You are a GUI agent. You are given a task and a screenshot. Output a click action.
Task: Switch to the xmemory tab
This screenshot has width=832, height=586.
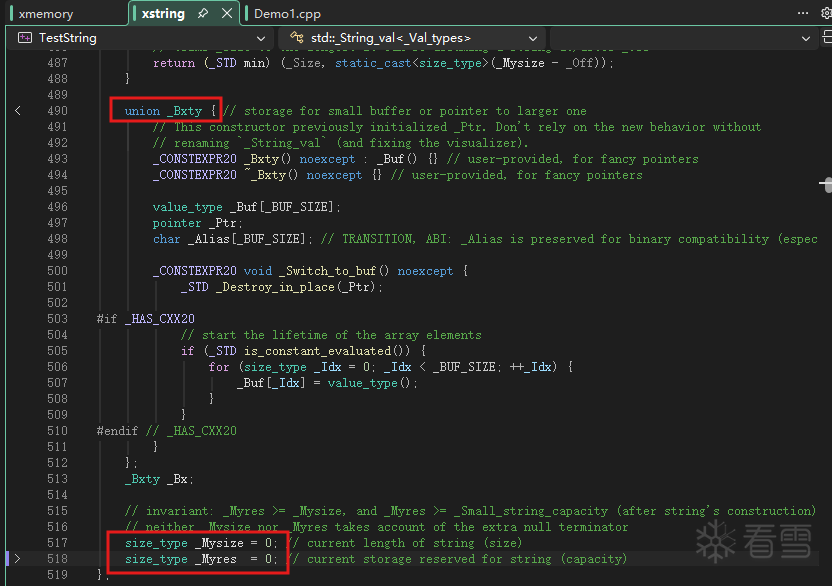(x=46, y=14)
